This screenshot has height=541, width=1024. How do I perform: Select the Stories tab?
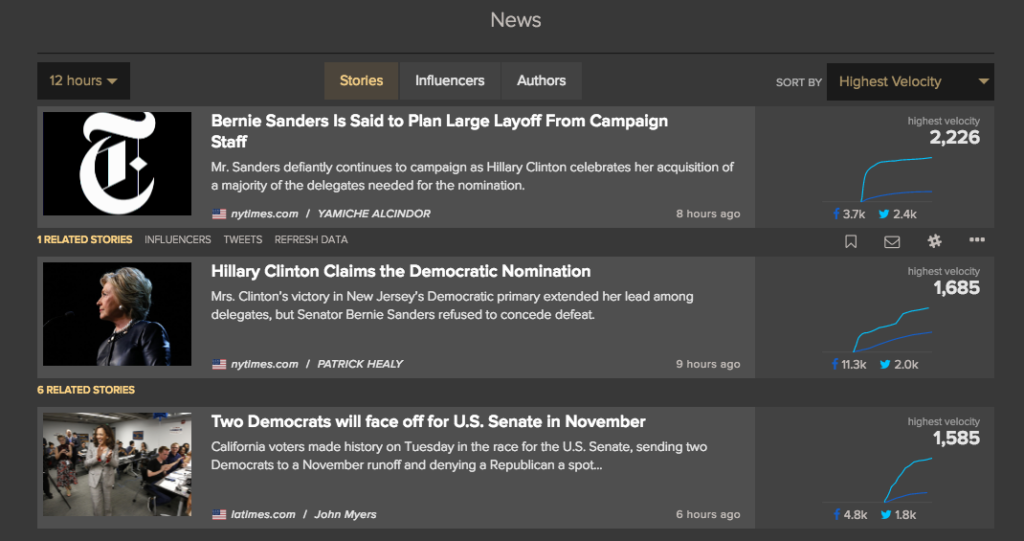(361, 81)
